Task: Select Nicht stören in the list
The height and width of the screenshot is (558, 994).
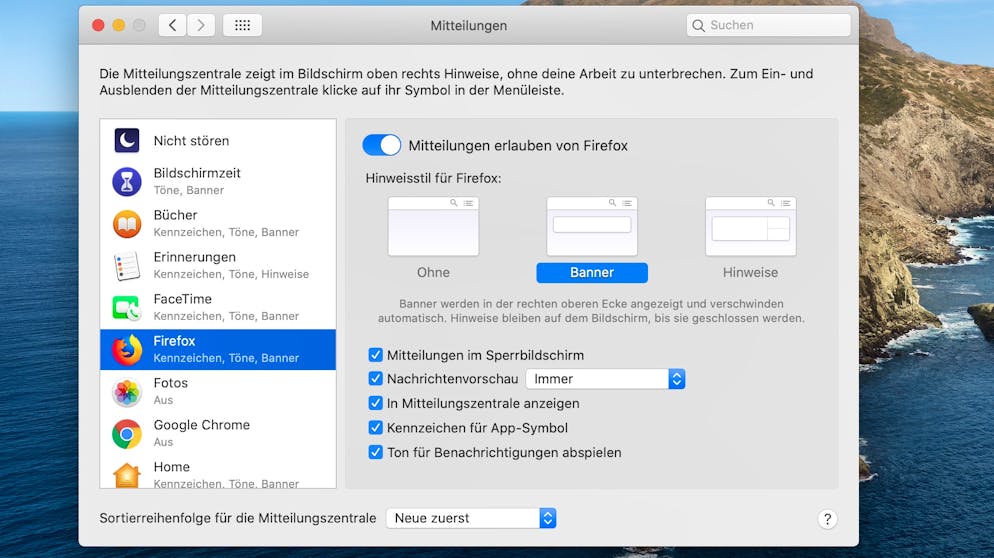Action: pyautogui.click(x=218, y=140)
